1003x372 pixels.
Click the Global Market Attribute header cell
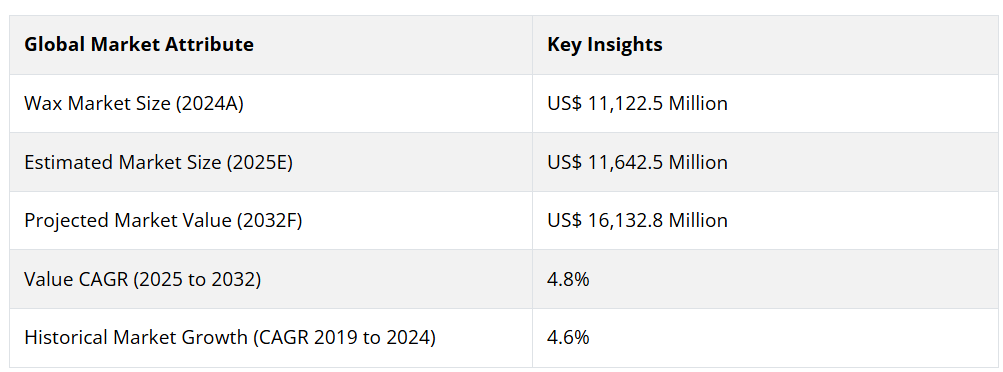[x=271, y=45]
